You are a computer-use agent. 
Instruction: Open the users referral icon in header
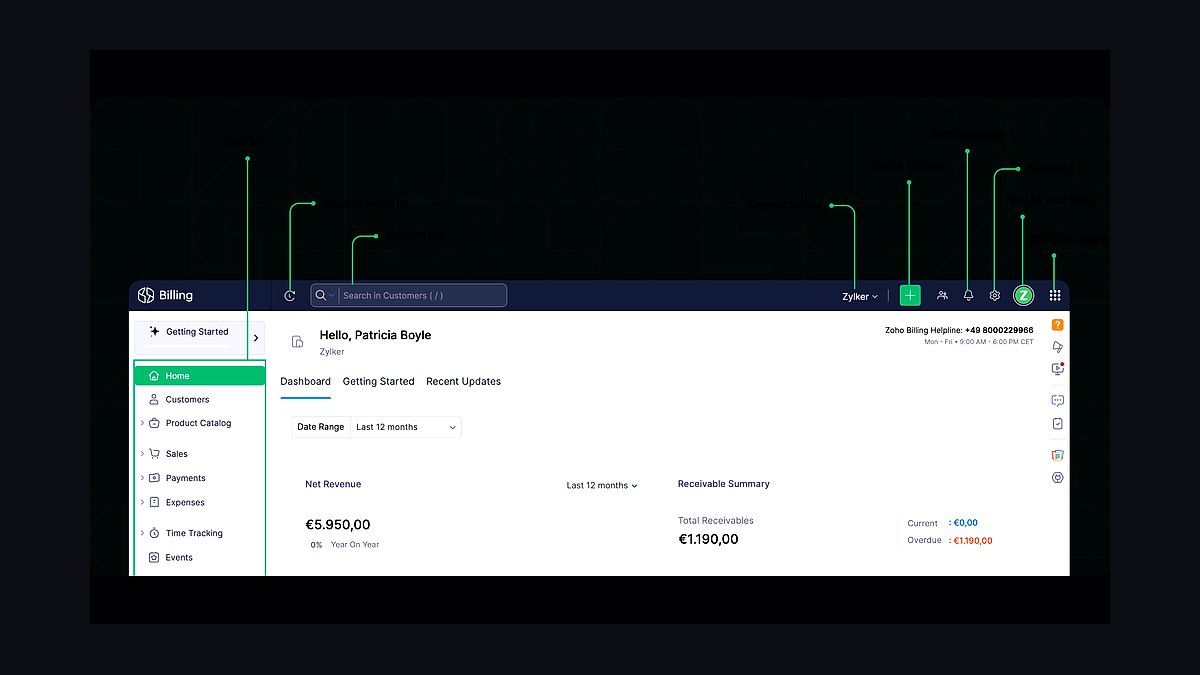pyautogui.click(x=942, y=295)
